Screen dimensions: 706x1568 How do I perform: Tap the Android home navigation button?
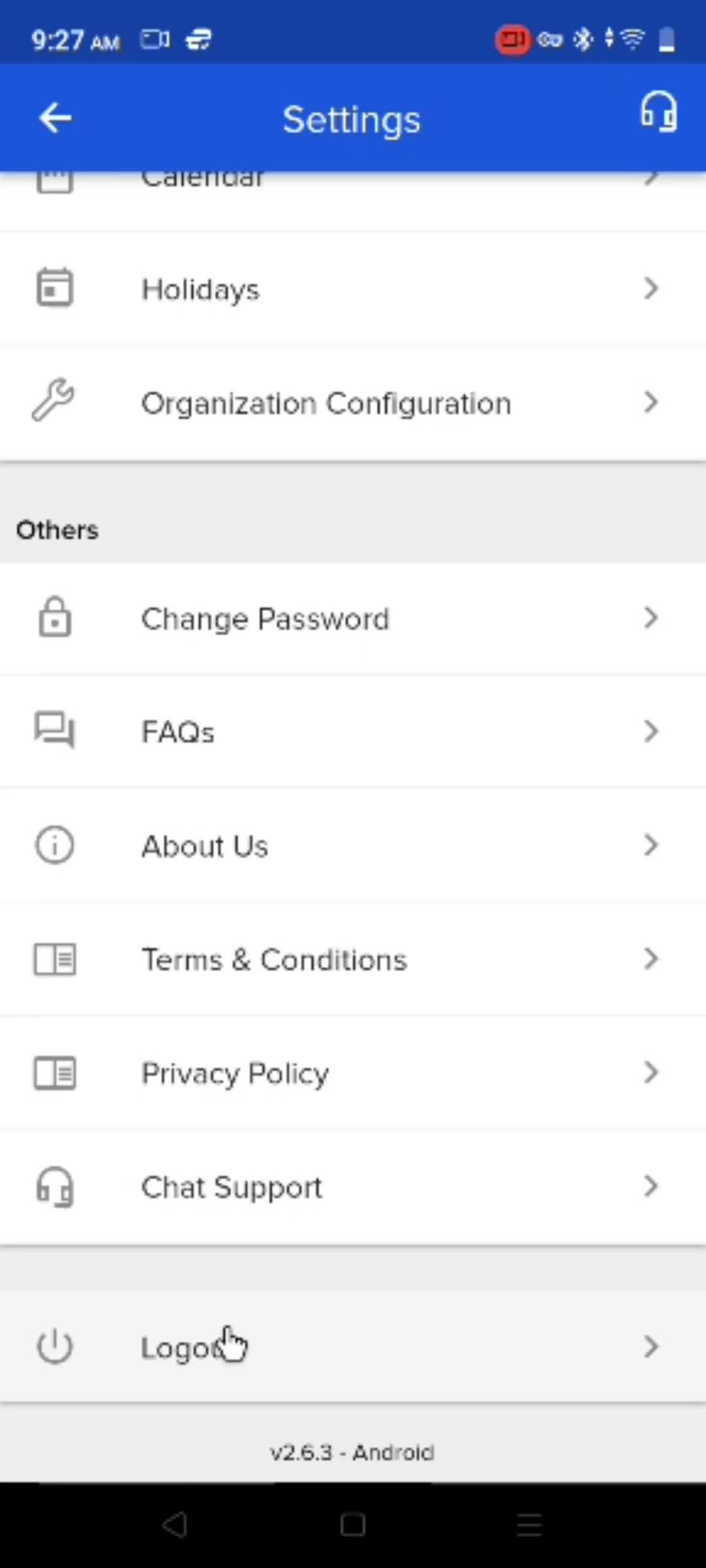coord(353,1525)
